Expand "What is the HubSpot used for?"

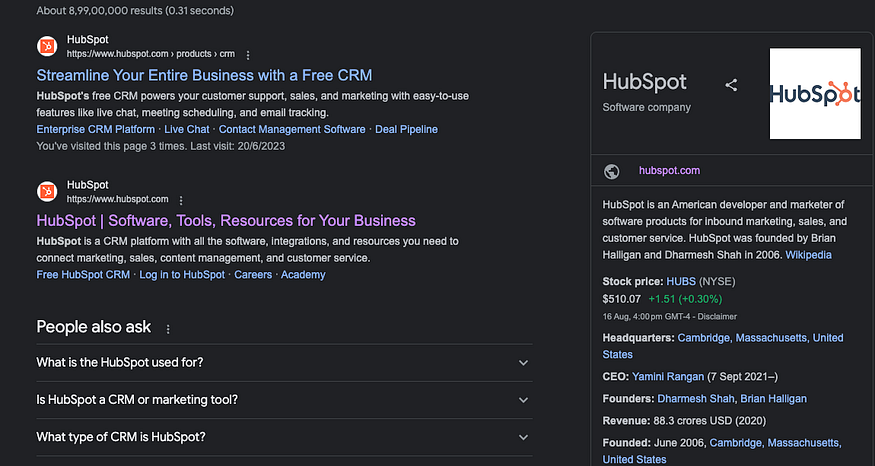(284, 363)
